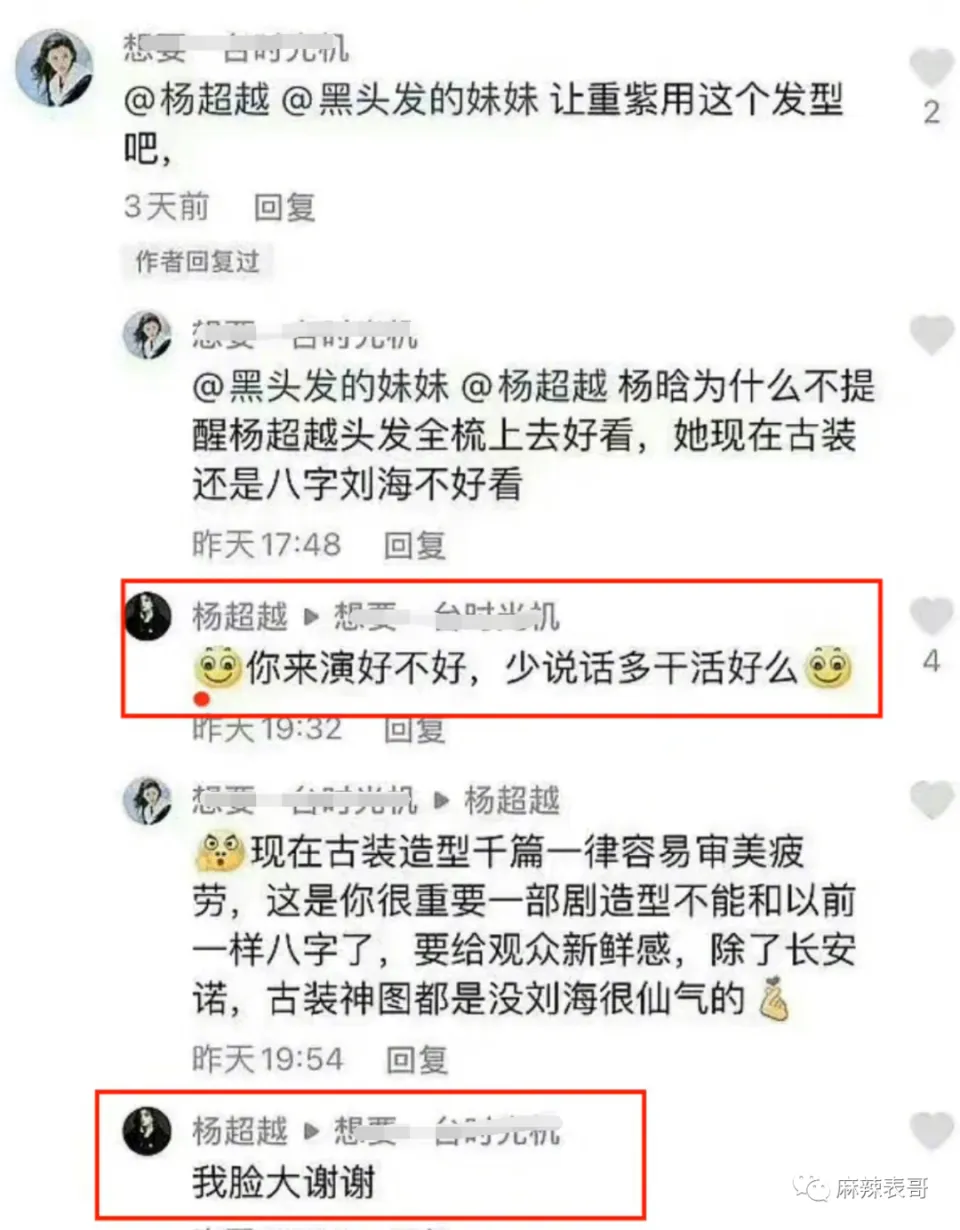This screenshot has width=960, height=1230.
Task: Reply to the comment posted 昨天17:48
Action: 415,545
